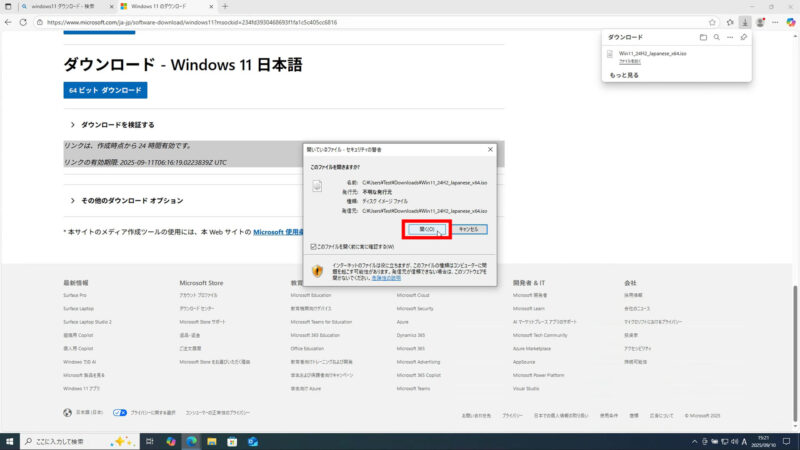This screenshot has width=800, height=450.
Task: Add page to favorites star icon
Action: (714, 22)
